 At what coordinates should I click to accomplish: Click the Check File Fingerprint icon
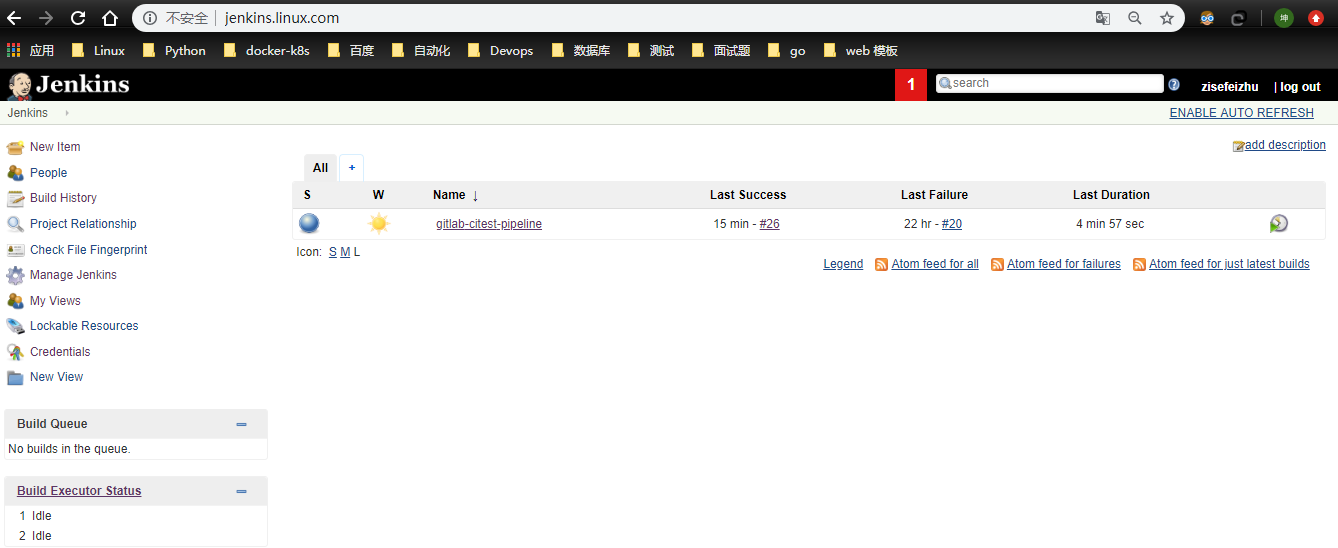(15, 250)
